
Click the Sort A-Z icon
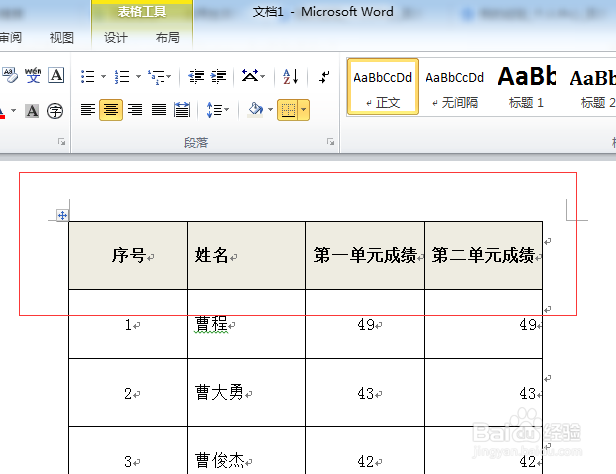(x=291, y=76)
